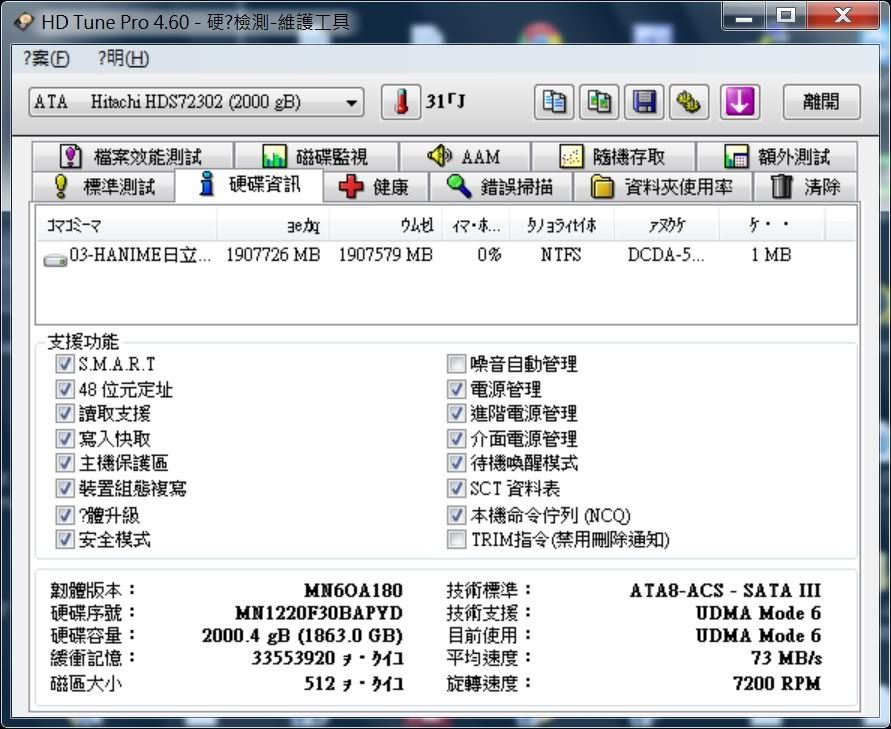Click the DCDA-5... serial cell

pyautogui.click(x=666, y=255)
